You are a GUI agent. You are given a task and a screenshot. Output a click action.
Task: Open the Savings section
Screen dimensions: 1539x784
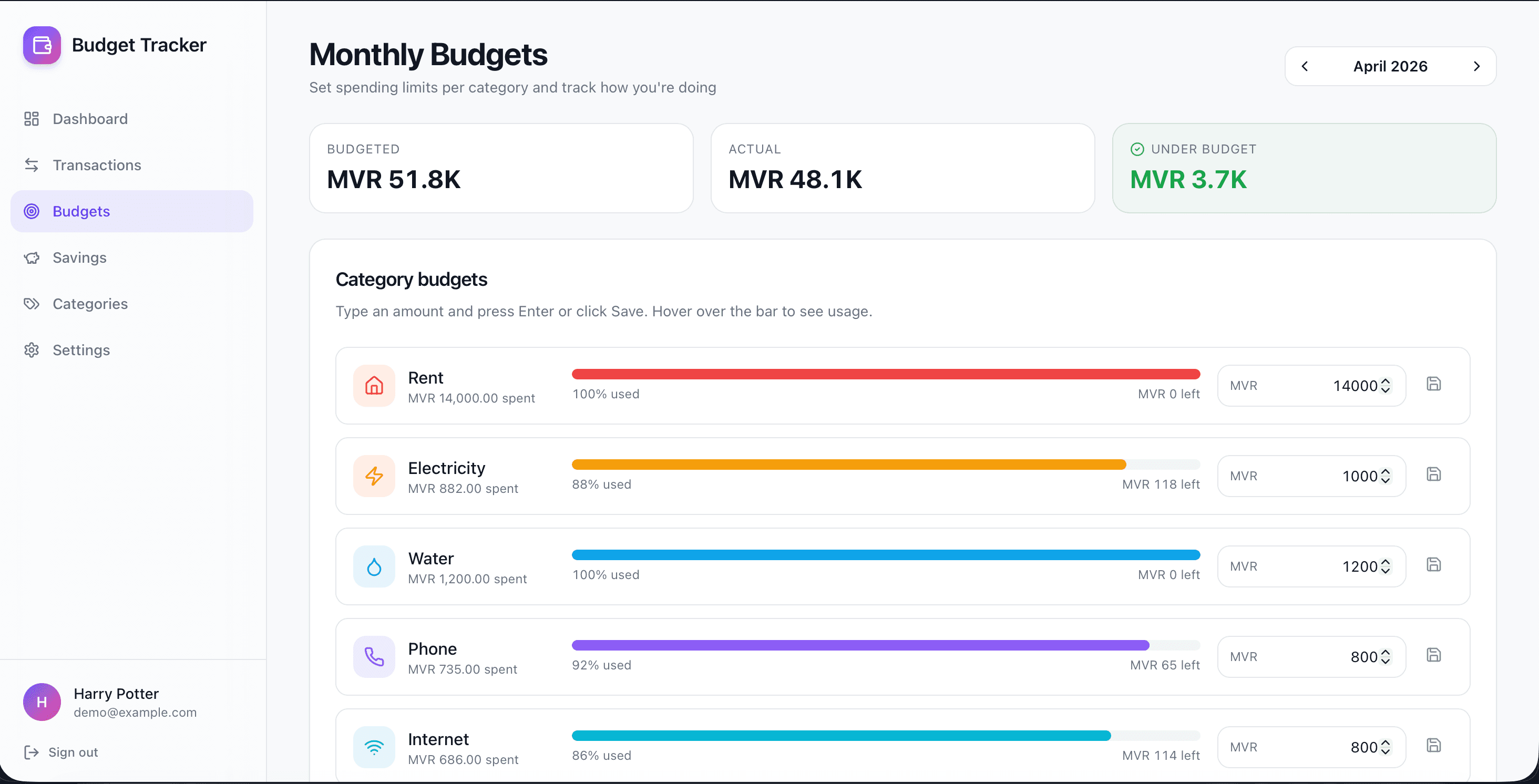click(x=131, y=257)
